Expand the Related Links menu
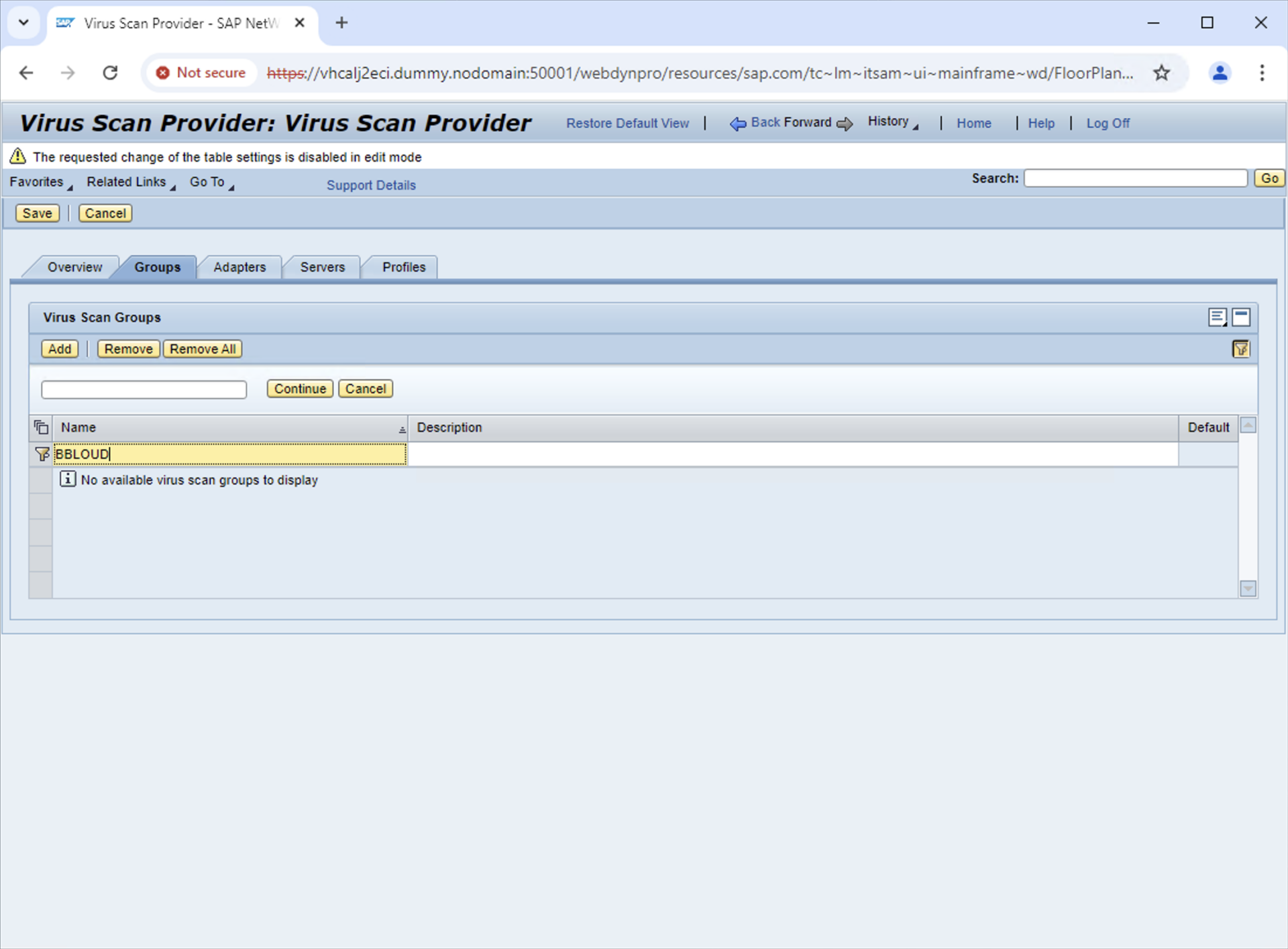The height and width of the screenshot is (949, 1288). point(131,183)
